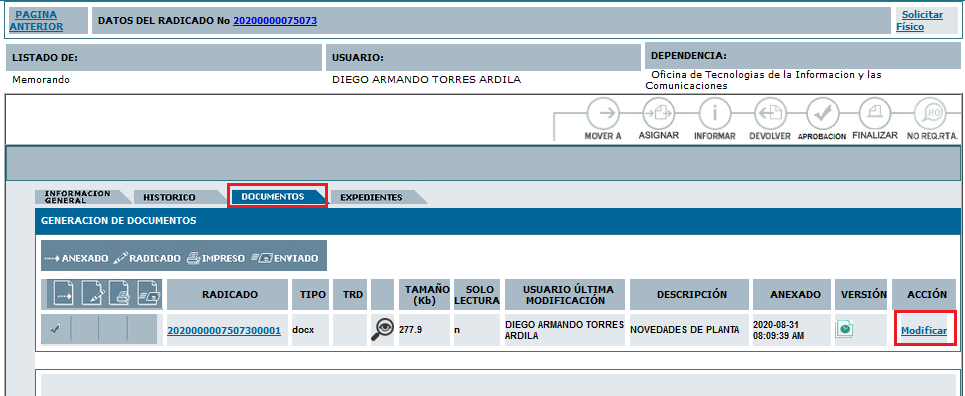Click the Impreso printer column header icon

tap(119, 294)
